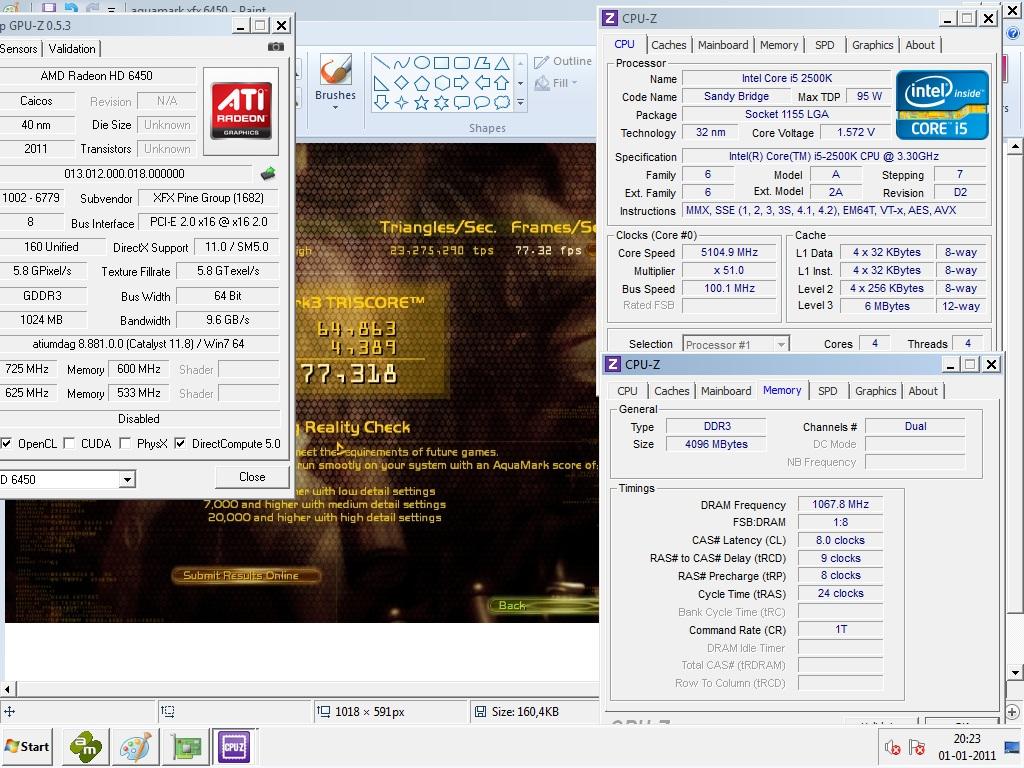Select the Hexagon shape in Paint
The width and height of the screenshot is (1024, 768).
pyautogui.click(x=441, y=83)
